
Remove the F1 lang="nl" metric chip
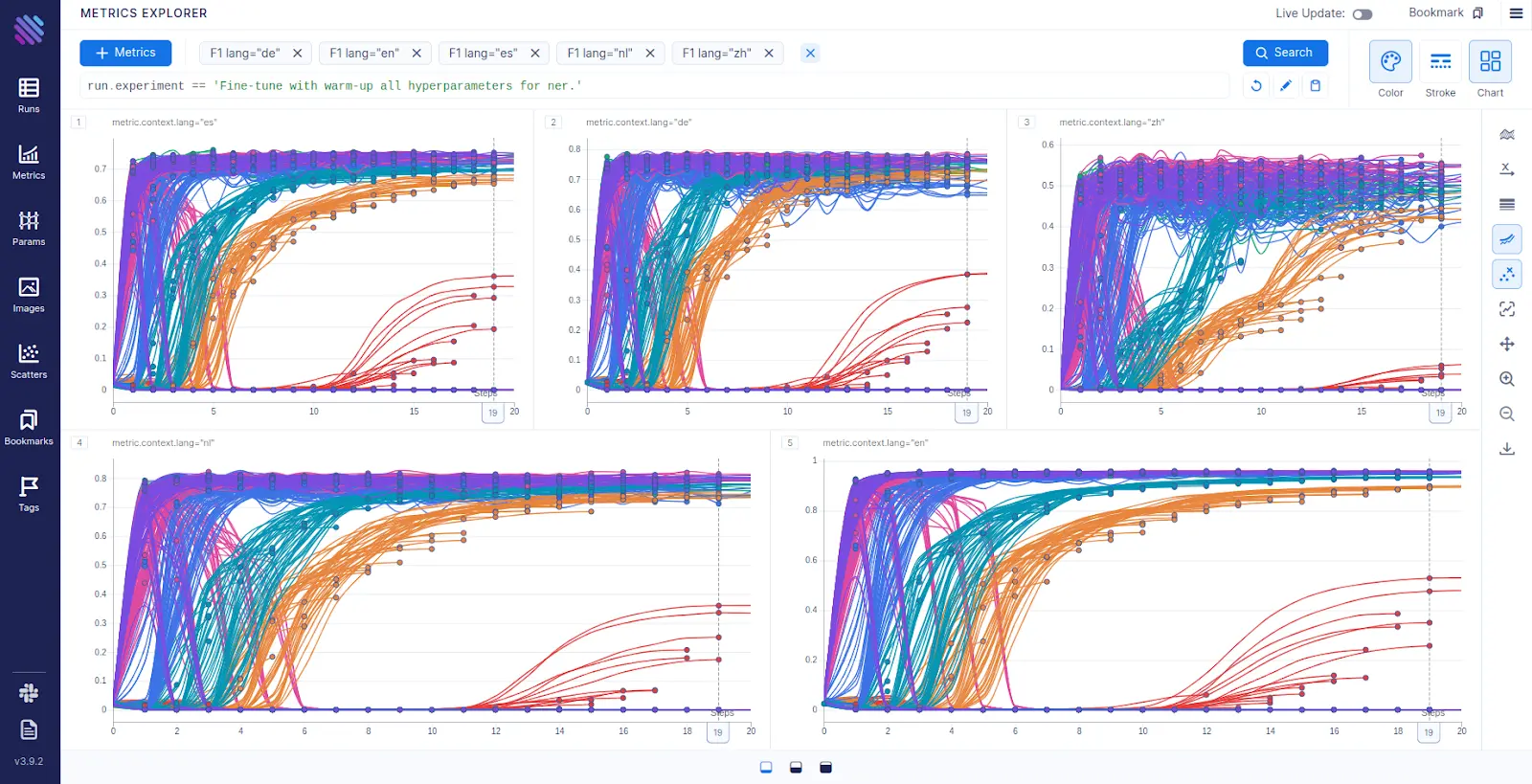pyautogui.click(x=650, y=54)
